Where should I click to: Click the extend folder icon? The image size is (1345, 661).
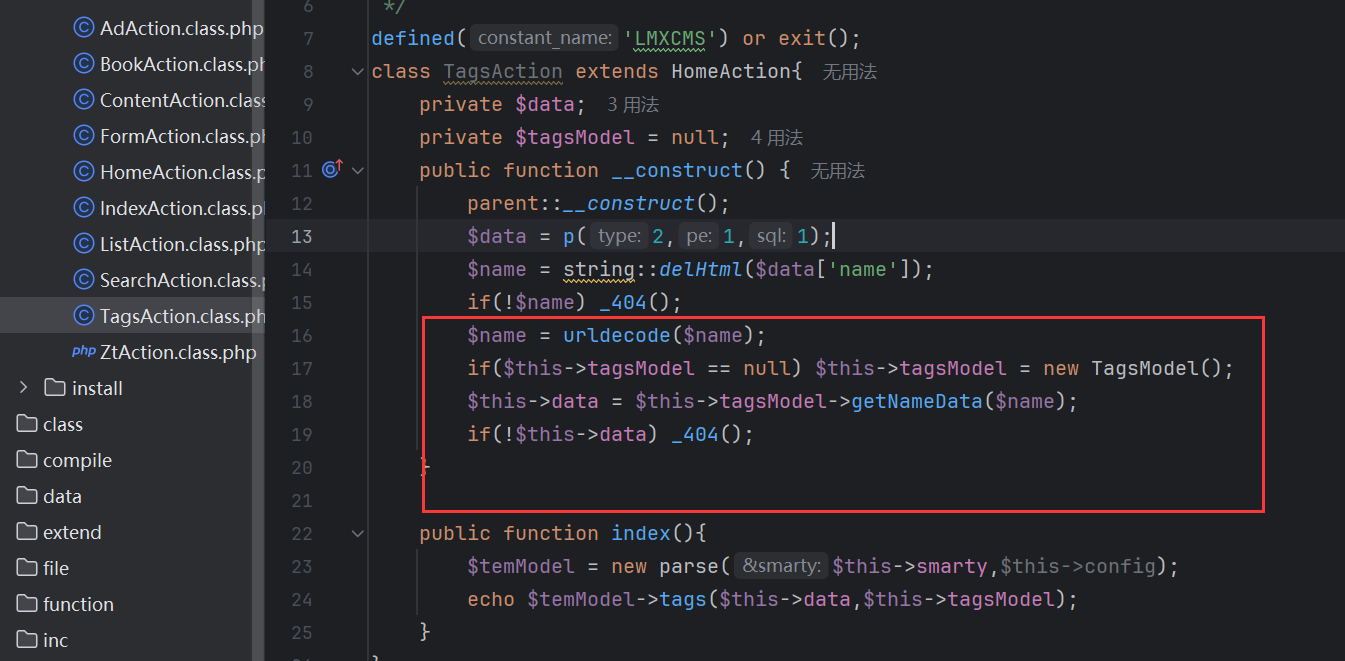tap(27, 532)
